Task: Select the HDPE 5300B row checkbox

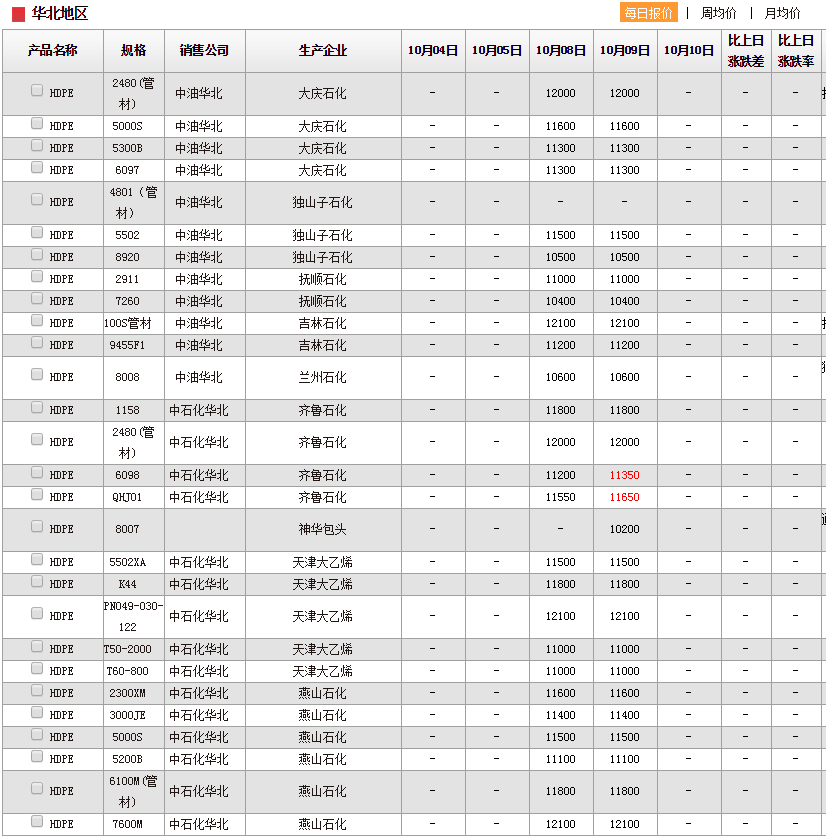Action: pyautogui.click(x=37, y=145)
